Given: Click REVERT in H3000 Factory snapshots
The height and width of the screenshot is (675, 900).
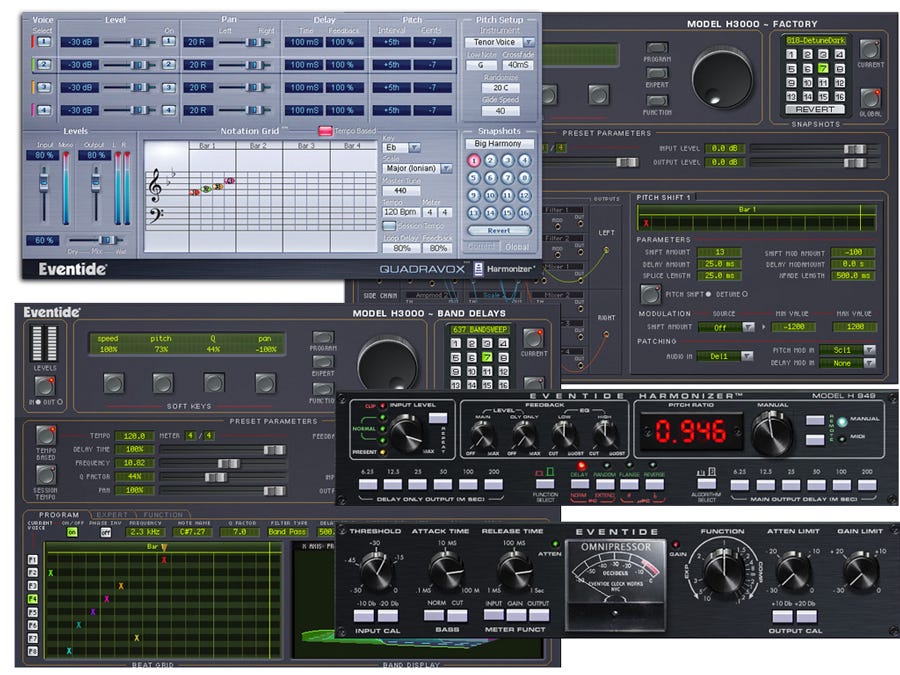Looking at the screenshot, I should (x=815, y=109).
